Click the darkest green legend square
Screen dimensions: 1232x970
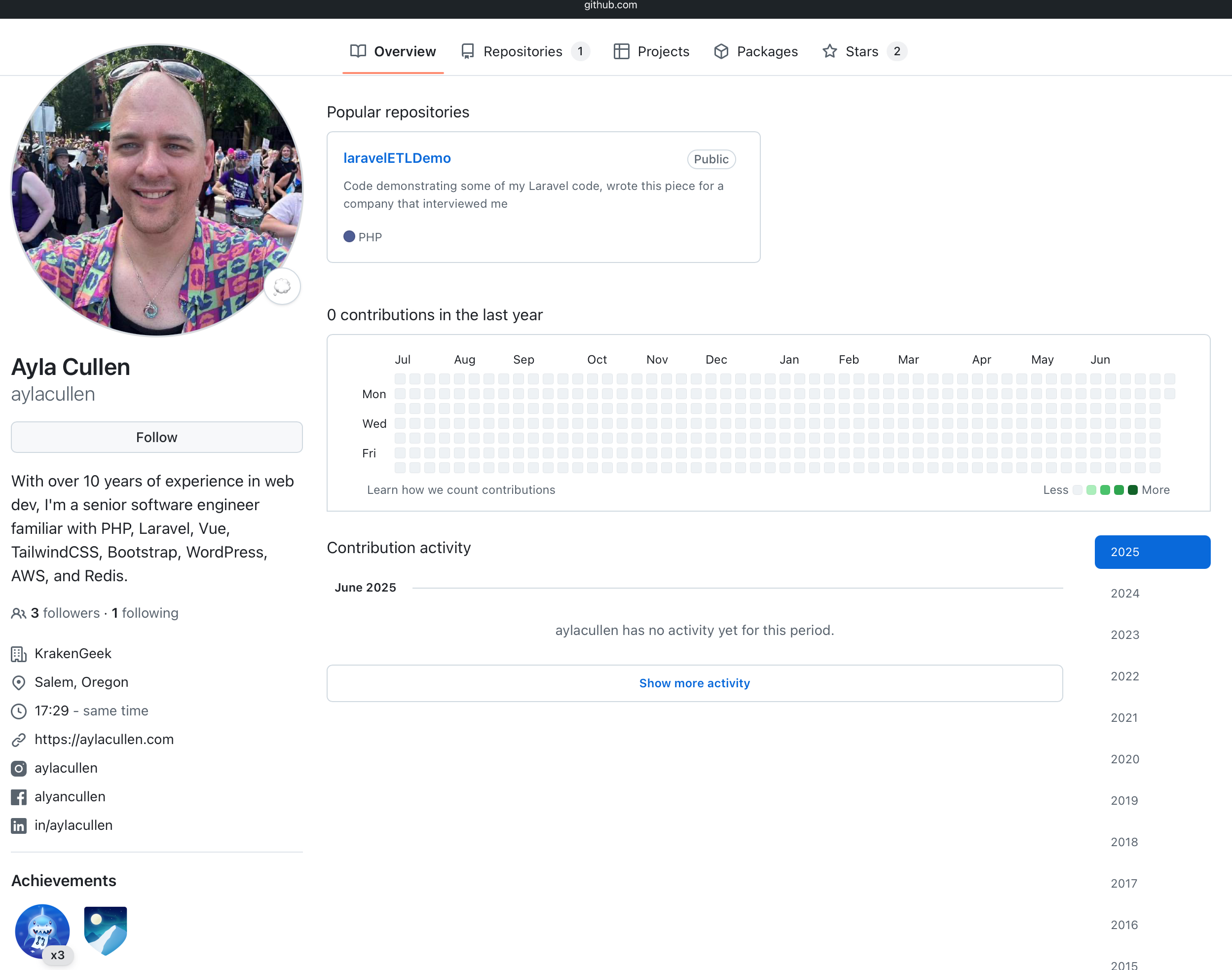pyautogui.click(x=1133, y=490)
